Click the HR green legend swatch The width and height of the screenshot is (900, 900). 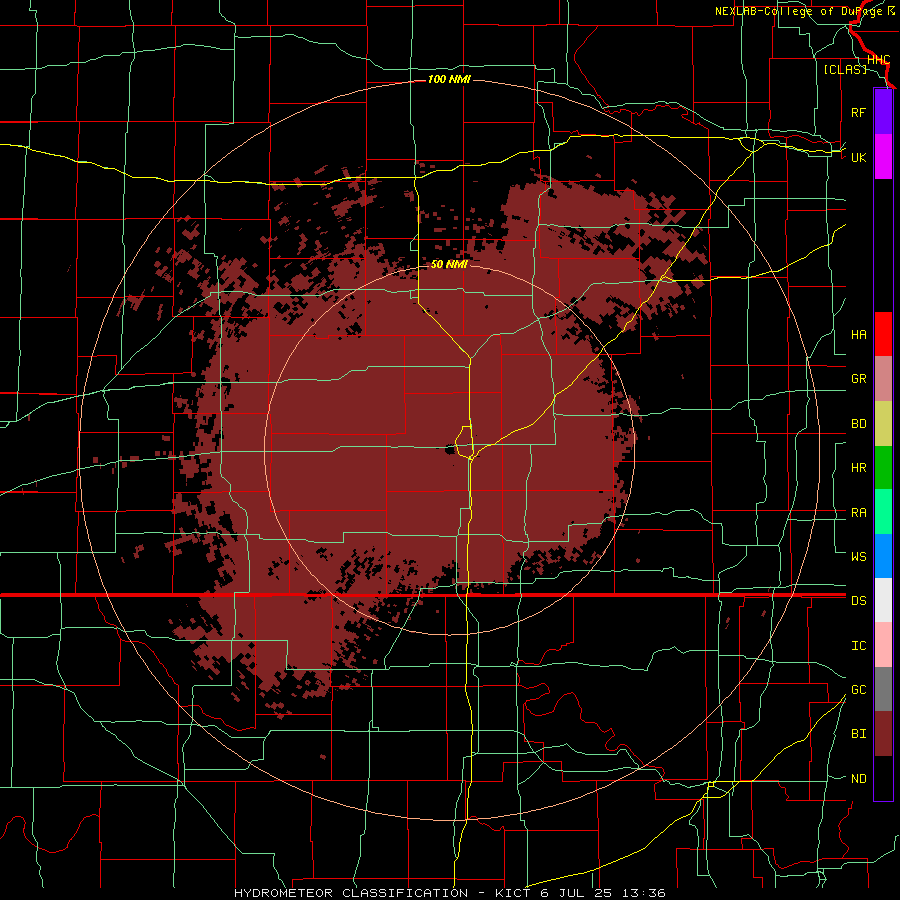[x=883, y=468]
